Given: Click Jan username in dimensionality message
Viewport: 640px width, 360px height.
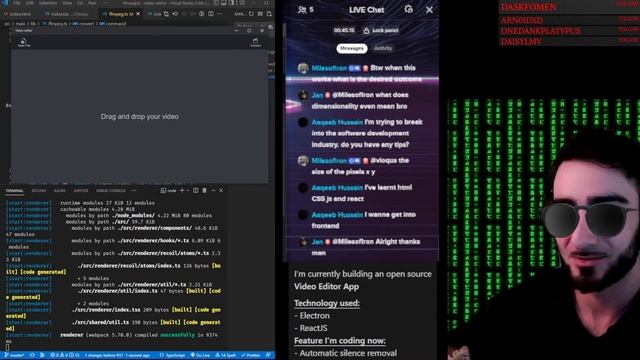Looking at the screenshot, I should click(317, 95).
